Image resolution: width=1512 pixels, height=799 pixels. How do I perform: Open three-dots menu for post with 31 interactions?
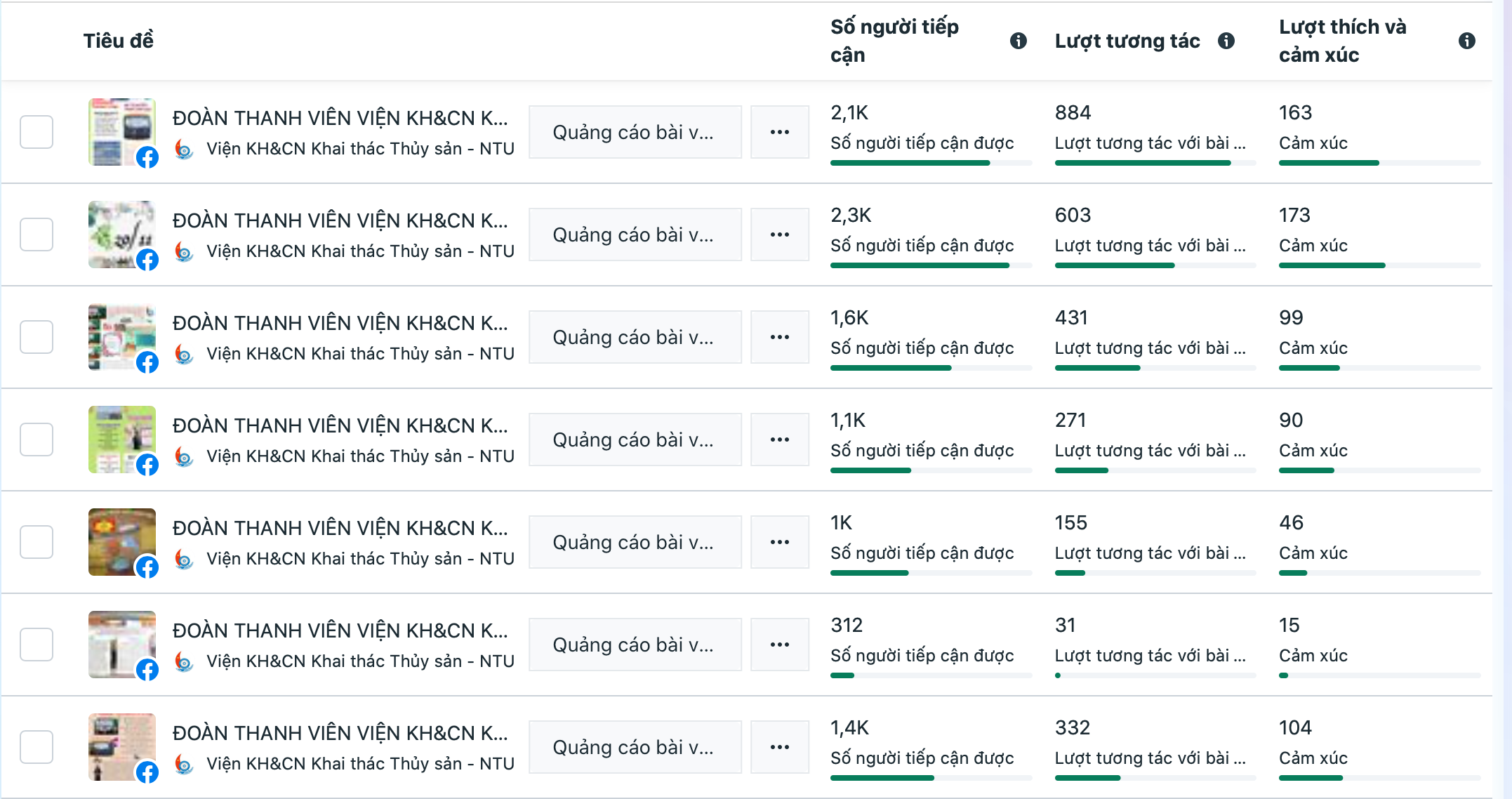tap(779, 645)
